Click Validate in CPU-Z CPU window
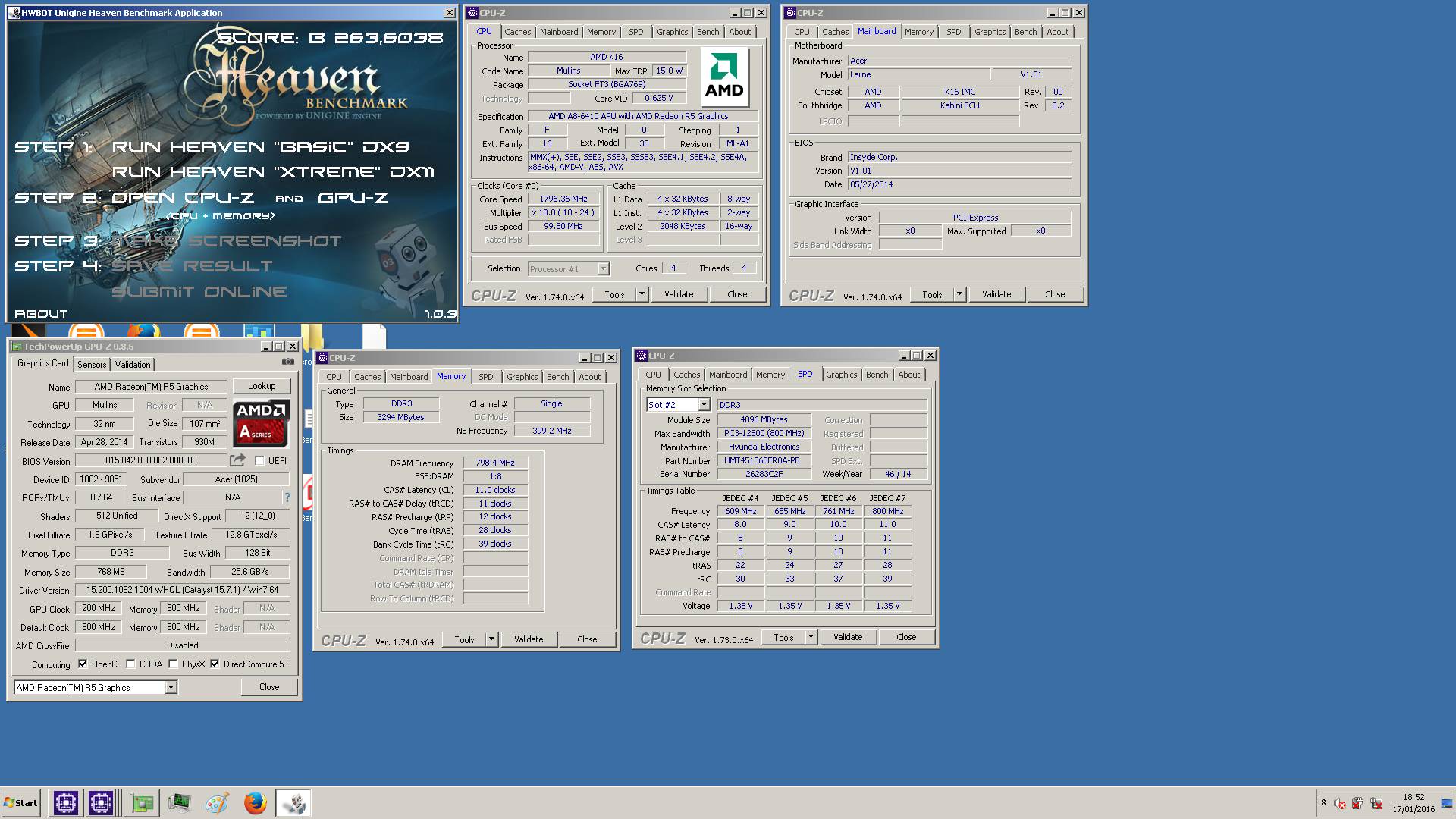1456x819 pixels. pyautogui.click(x=679, y=294)
